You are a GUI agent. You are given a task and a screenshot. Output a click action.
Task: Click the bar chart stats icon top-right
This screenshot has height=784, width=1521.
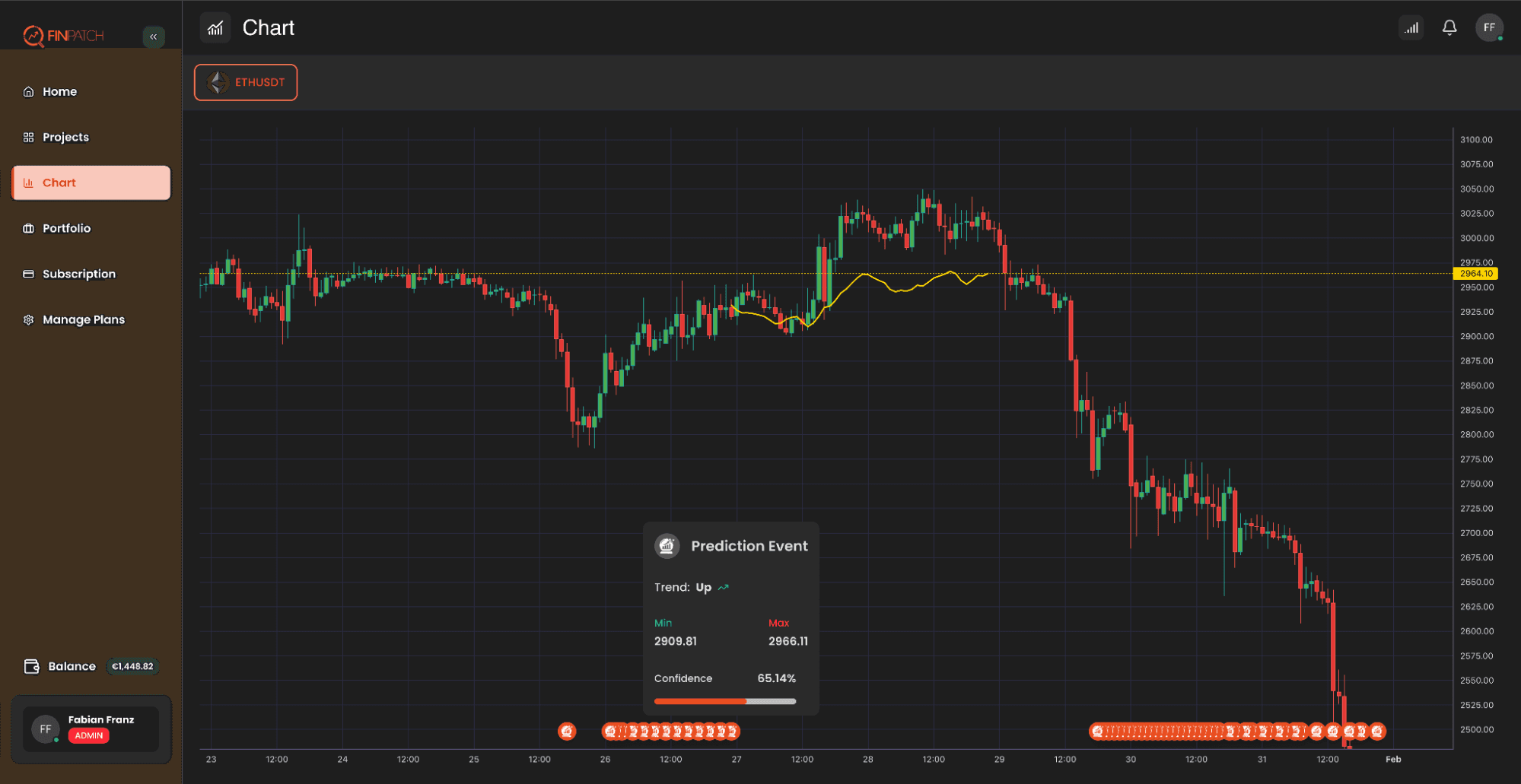click(x=1411, y=27)
